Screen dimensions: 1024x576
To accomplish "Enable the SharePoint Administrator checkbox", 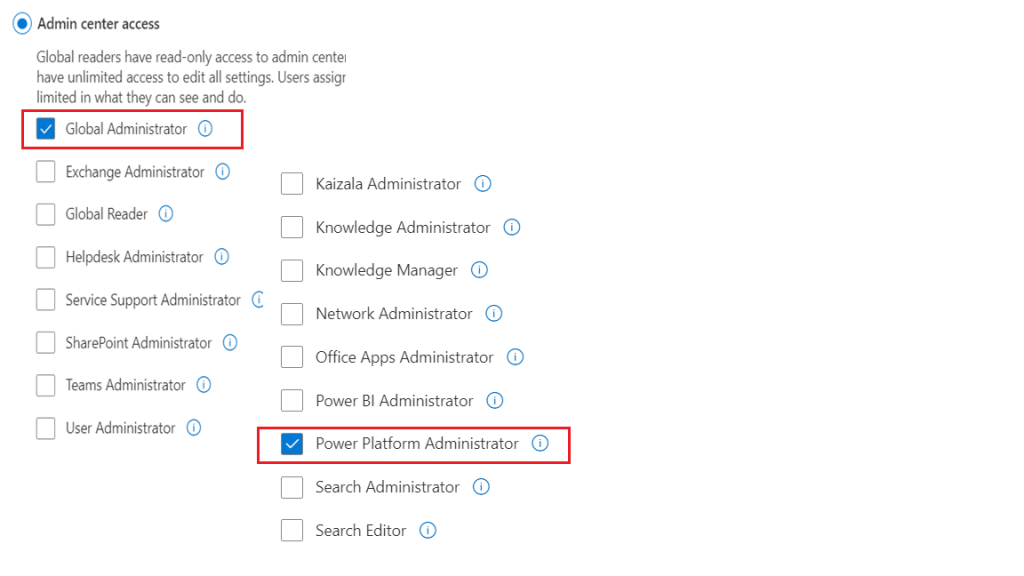I will pos(46,343).
